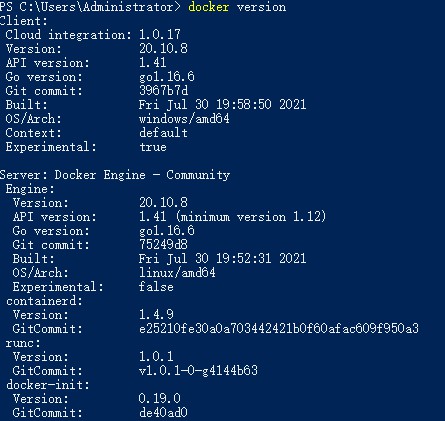The width and height of the screenshot is (445, 421).
Task: Click the yellow 'docker' command text
Action: pos(209,7)
